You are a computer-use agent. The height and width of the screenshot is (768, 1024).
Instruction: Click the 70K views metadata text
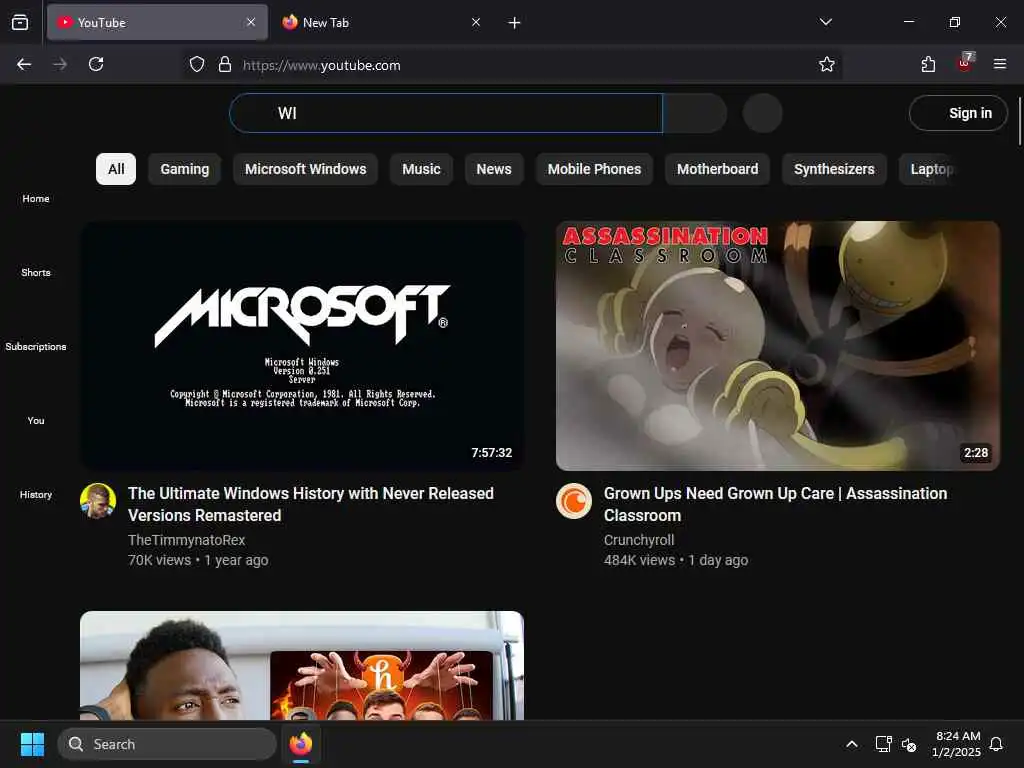point(159,560)
